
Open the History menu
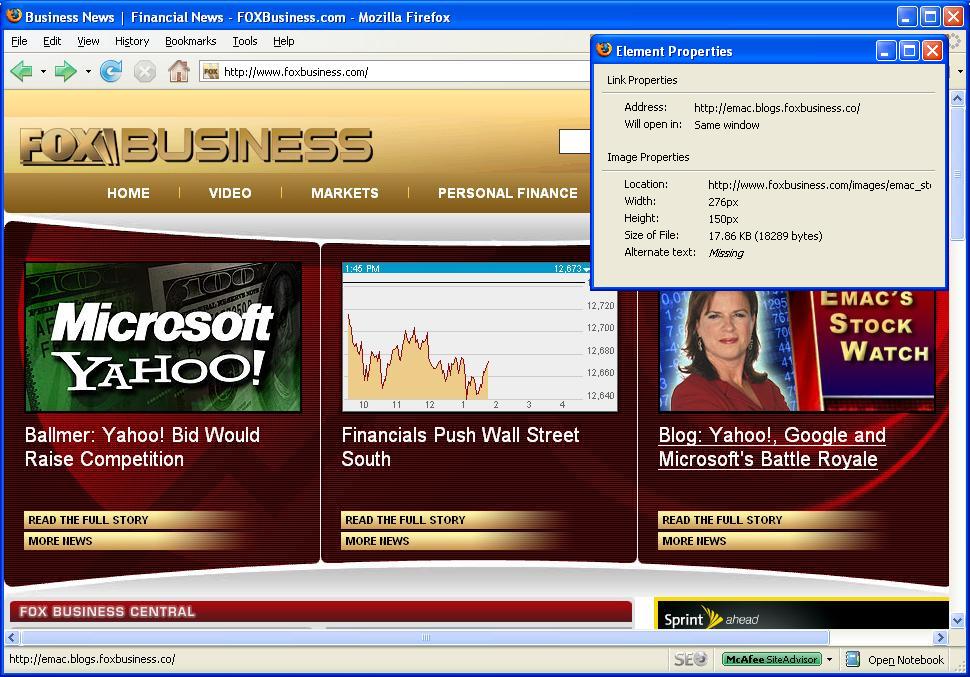[132, 41]
